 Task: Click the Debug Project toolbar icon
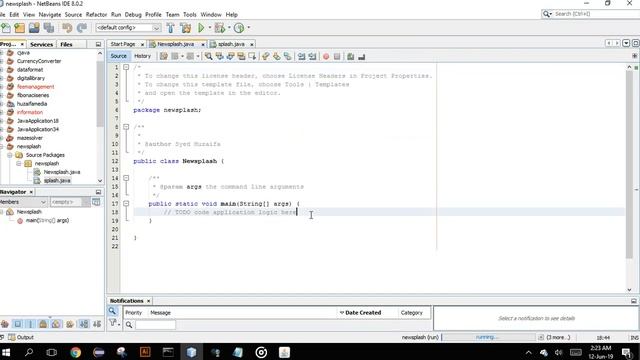point(220,28)
